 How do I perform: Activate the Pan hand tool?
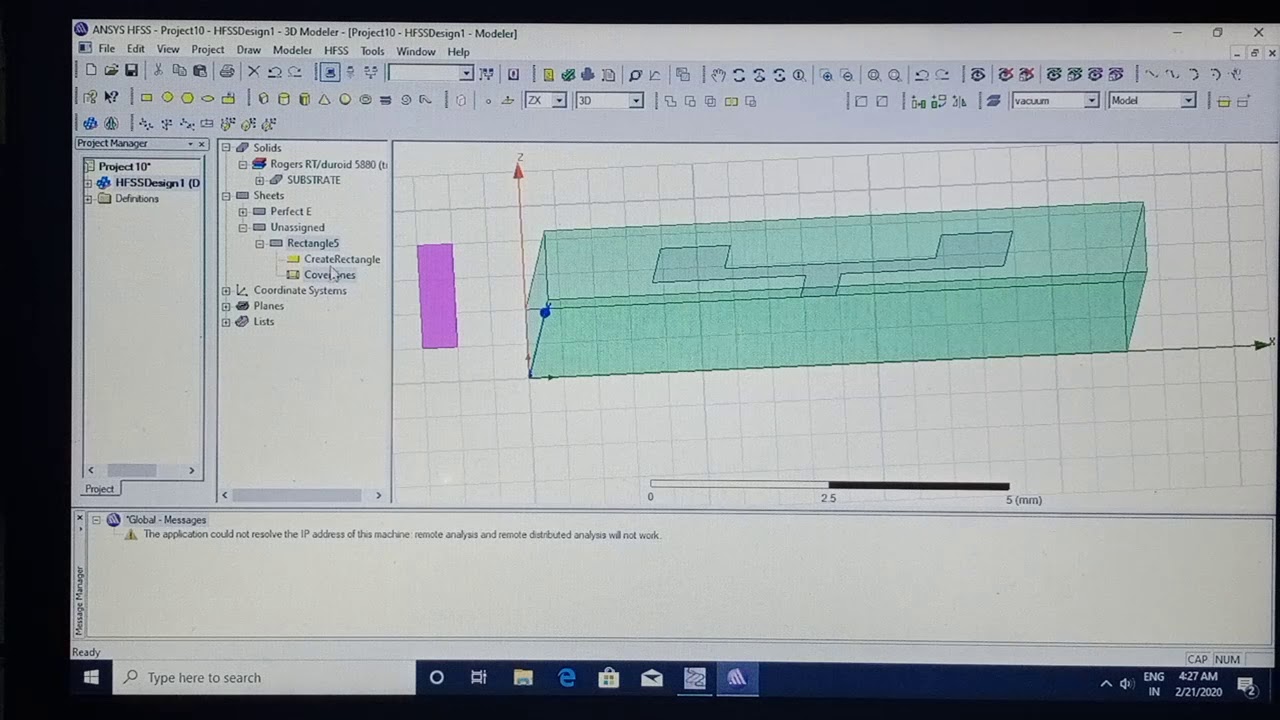pyautogui.click(x=718, y=74)
